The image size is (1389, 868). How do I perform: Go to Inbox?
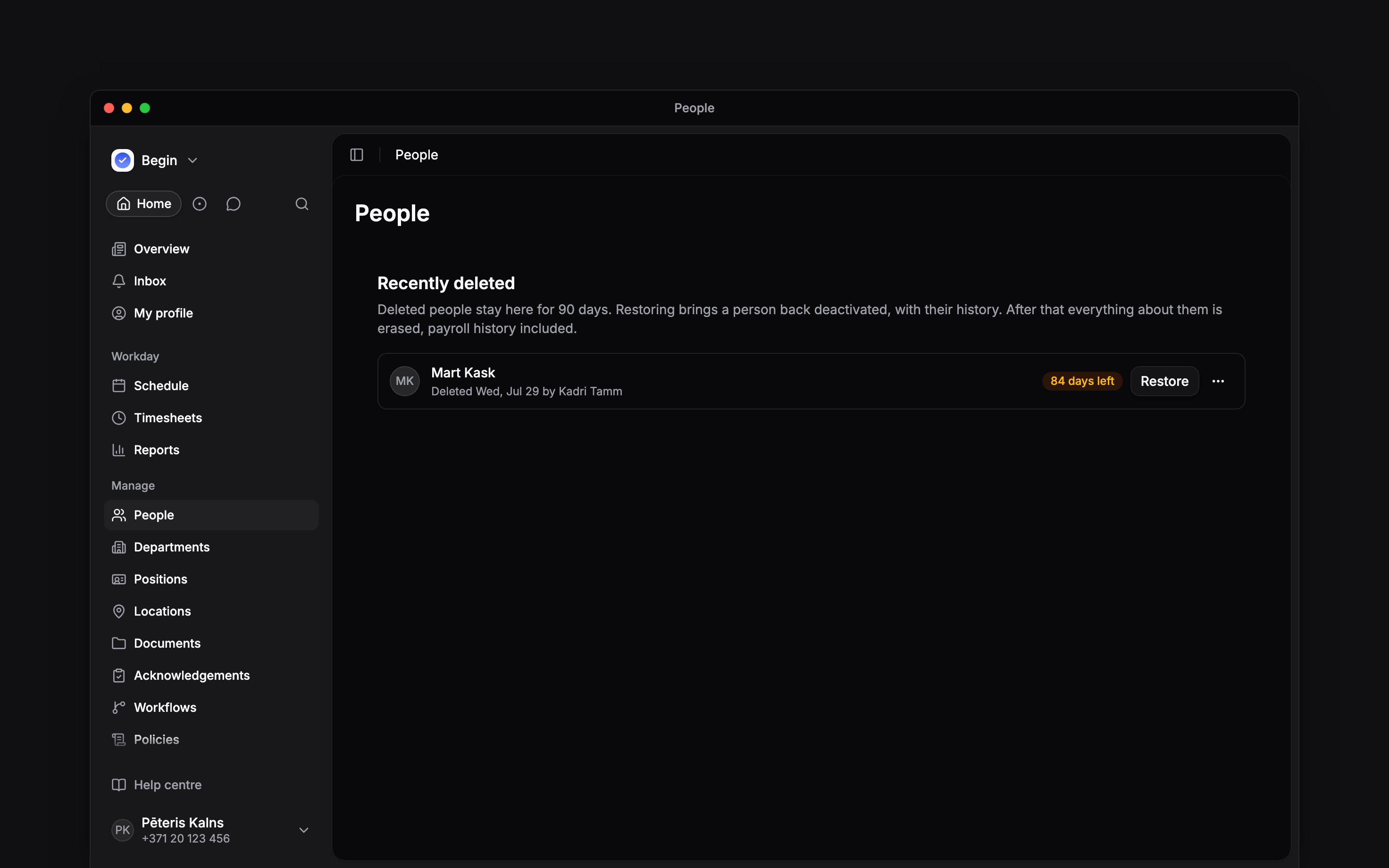(x=211, y=281)
